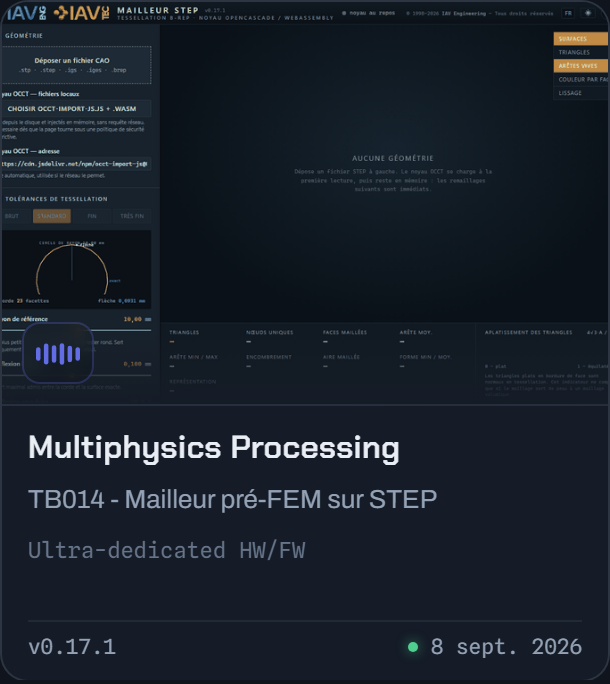Toggle the light/dark theme sun icon
Screen dimensions: 610x684
pyautogui.click(x=588, y=13)
